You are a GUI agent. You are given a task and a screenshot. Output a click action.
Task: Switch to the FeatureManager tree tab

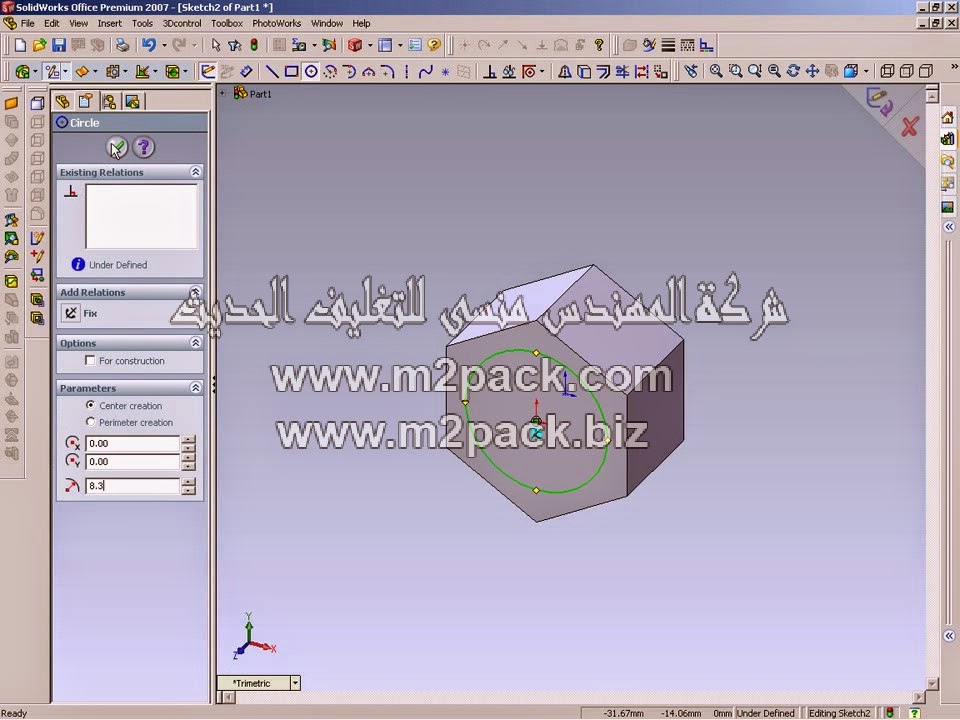pyautogui.click(x=62, y=101)
